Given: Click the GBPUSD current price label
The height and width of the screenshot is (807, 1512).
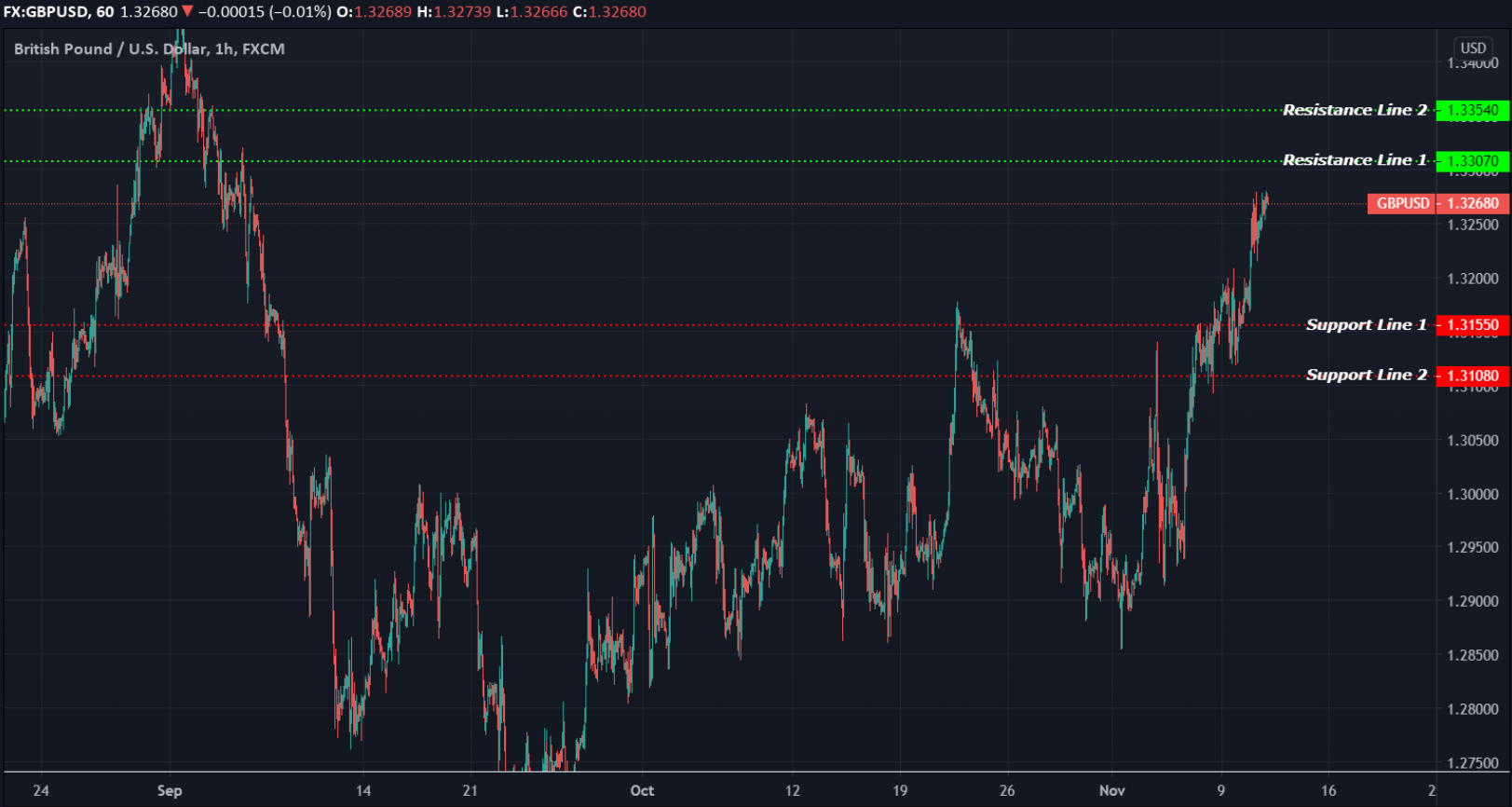Looking at the screenshot, I should [x=1402, y=203].
